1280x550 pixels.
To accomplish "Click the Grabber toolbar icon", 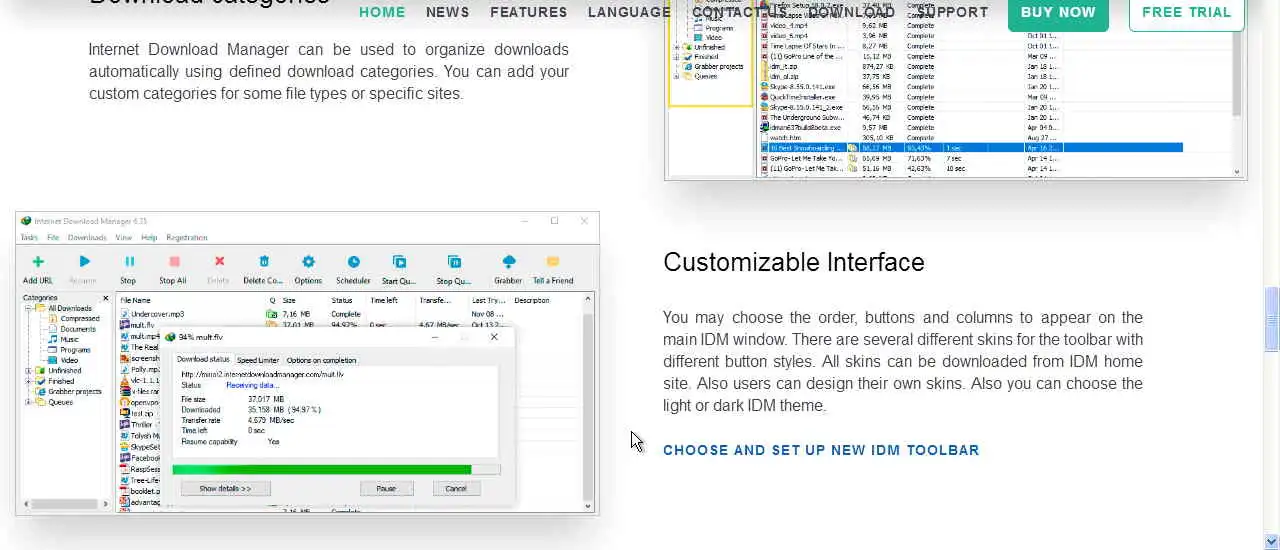I will [508, 262].
